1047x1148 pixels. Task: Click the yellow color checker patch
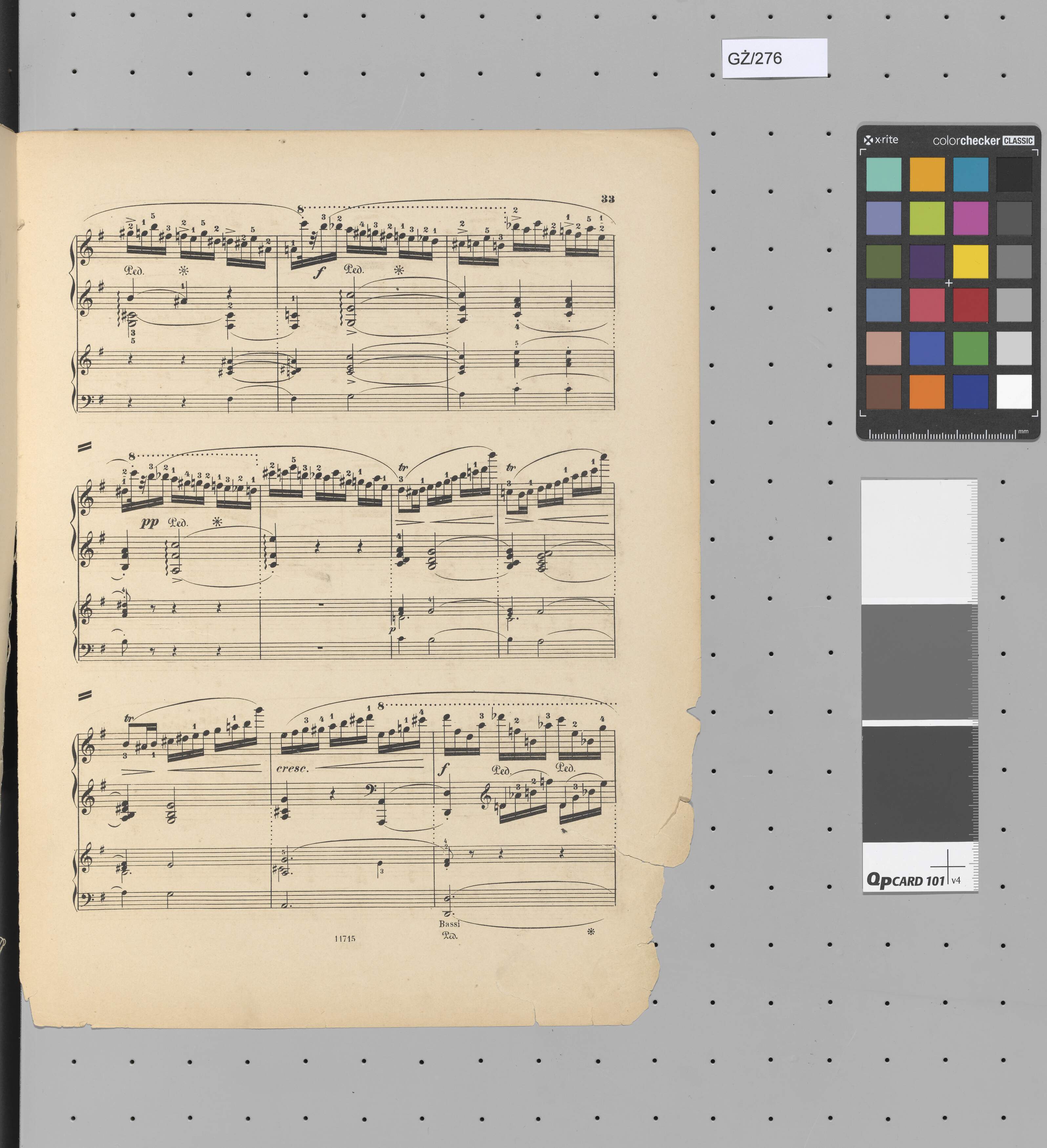click(970, 261)
